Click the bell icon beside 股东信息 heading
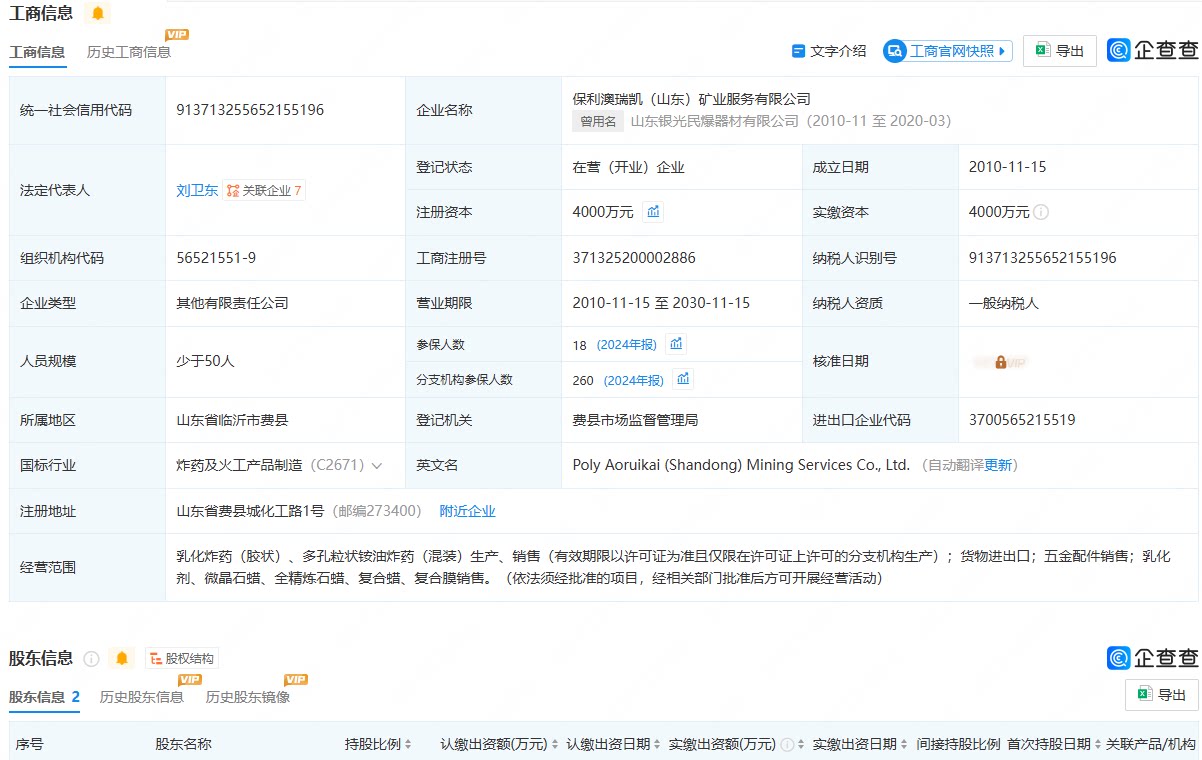The image size is (1202, 760). coord(122,658)
